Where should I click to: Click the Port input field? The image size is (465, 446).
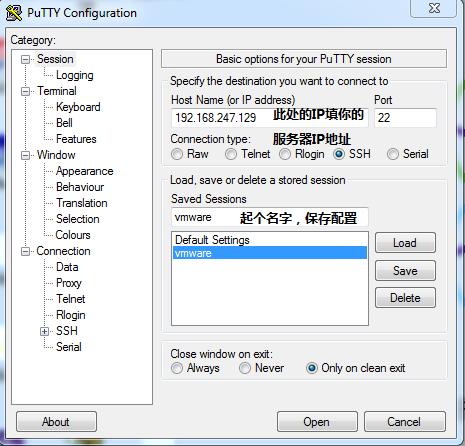pyautogui.click(x=405, y=118)
